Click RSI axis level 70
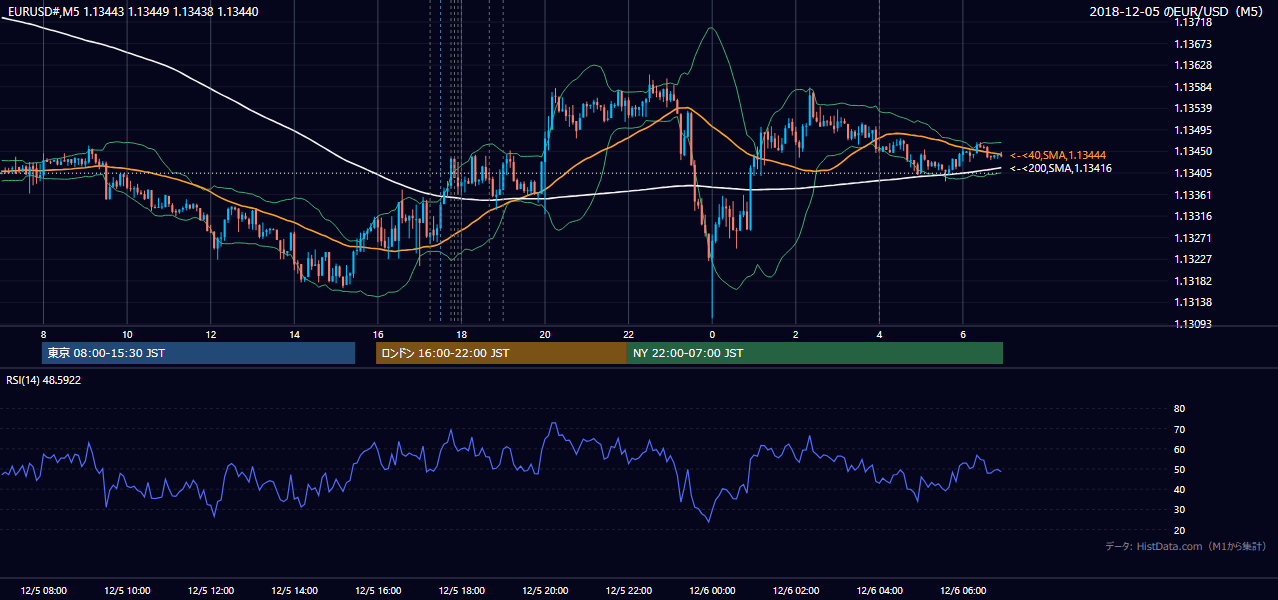The height and width of the screenshot is (600, 1278). [x=1179, y=429]
